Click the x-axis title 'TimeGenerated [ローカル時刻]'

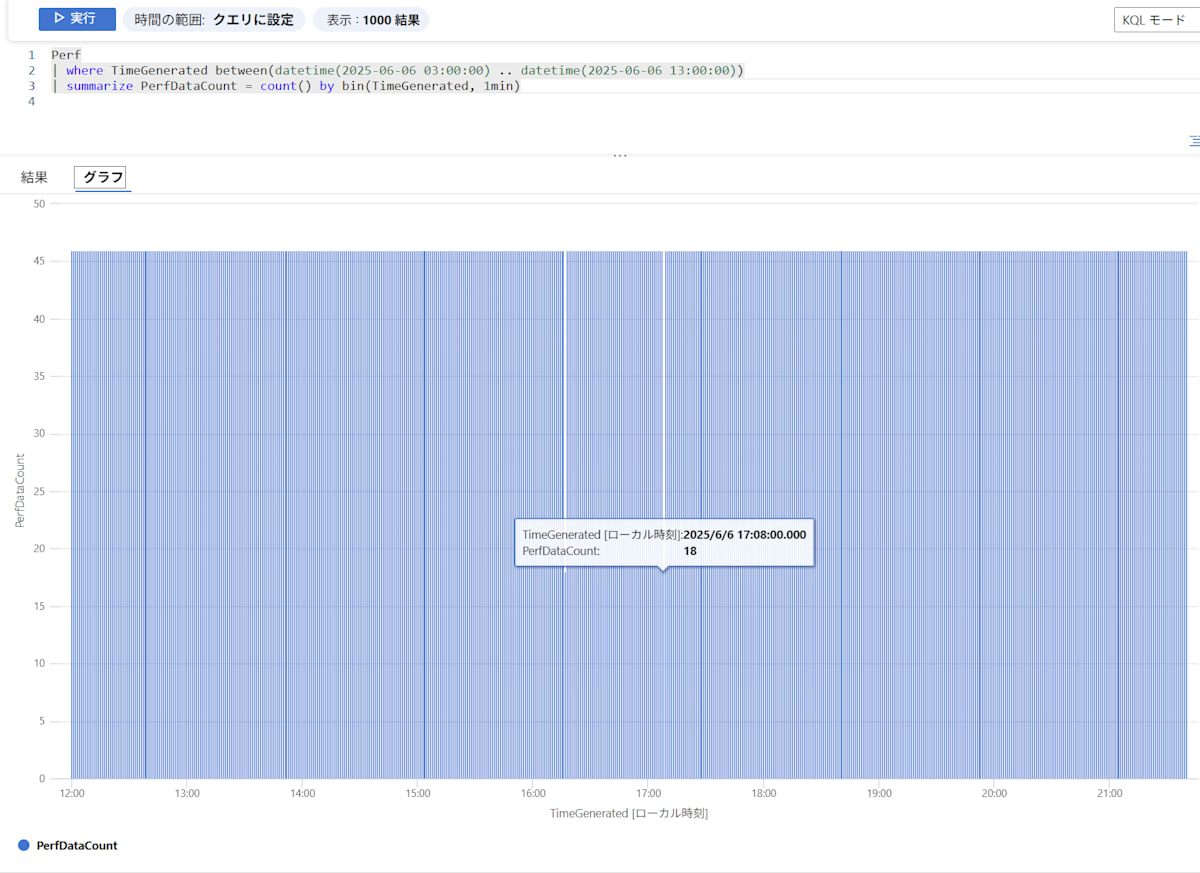click(628, 813)
